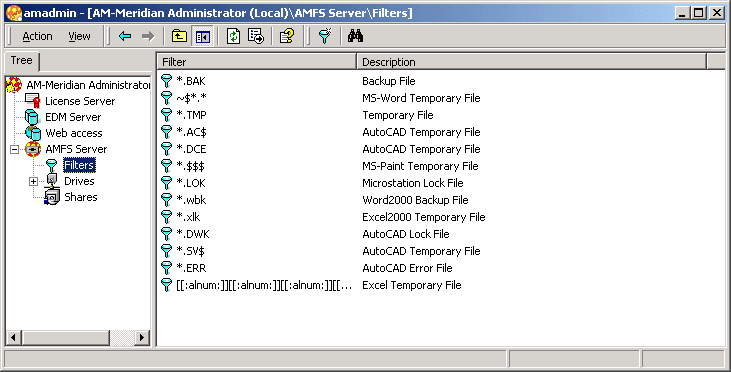Screen dimensions: 731x372
Task: Click the License Server icon
Action: (x=32, y=100)
